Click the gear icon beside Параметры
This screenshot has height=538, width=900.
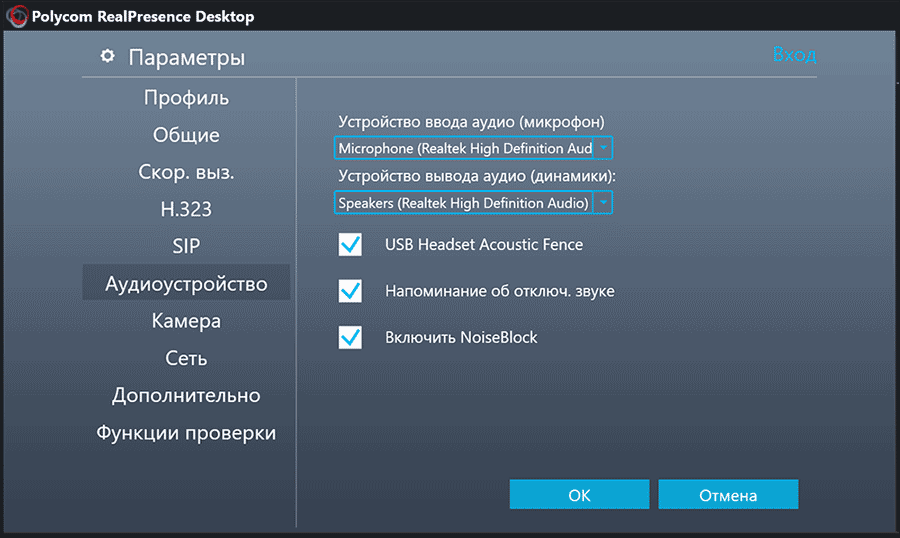point(107,56)
